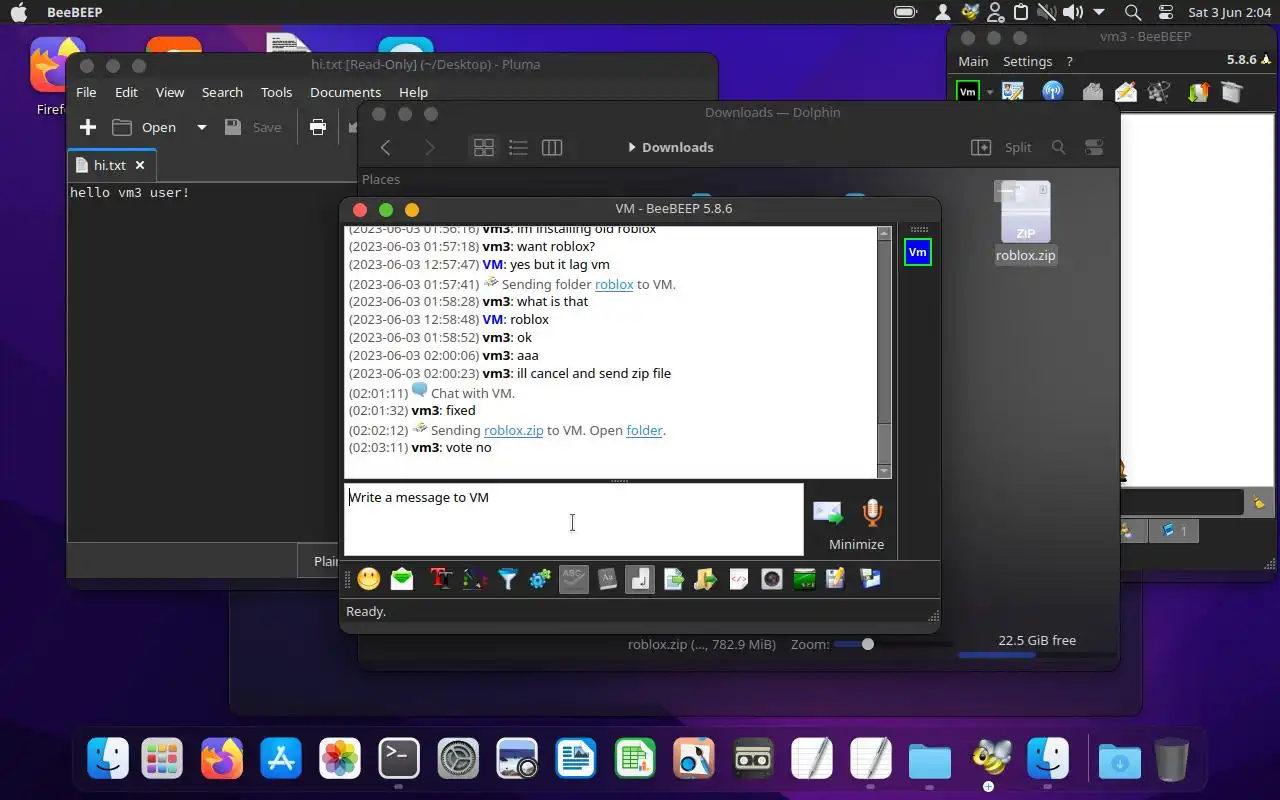The image size is (1280, 800).
Task: Switch Dolphin to details column view mode
Action: coord(552,147)
